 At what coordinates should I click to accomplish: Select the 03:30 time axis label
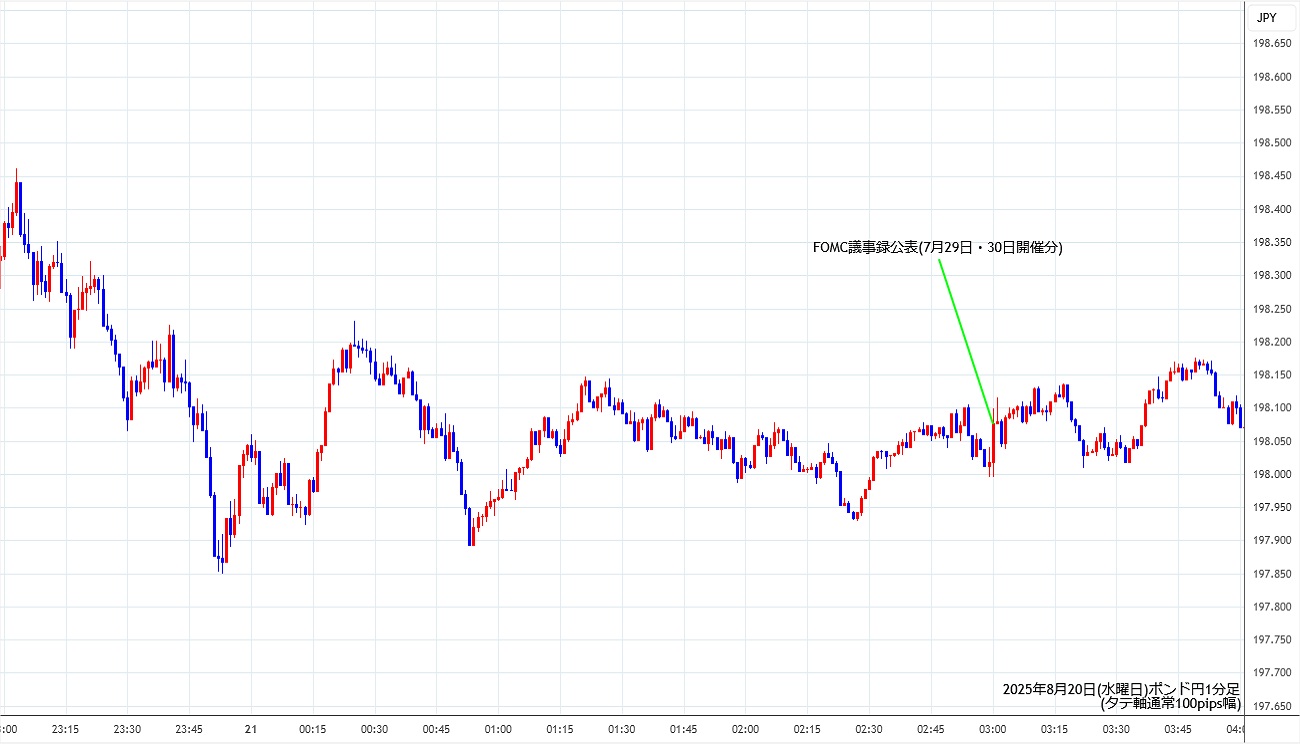[x=1117, y=729]
